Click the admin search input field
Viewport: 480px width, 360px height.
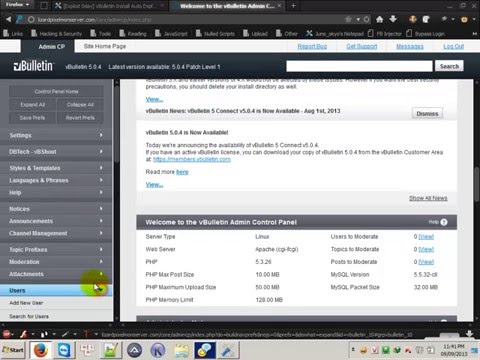(359, 66)
